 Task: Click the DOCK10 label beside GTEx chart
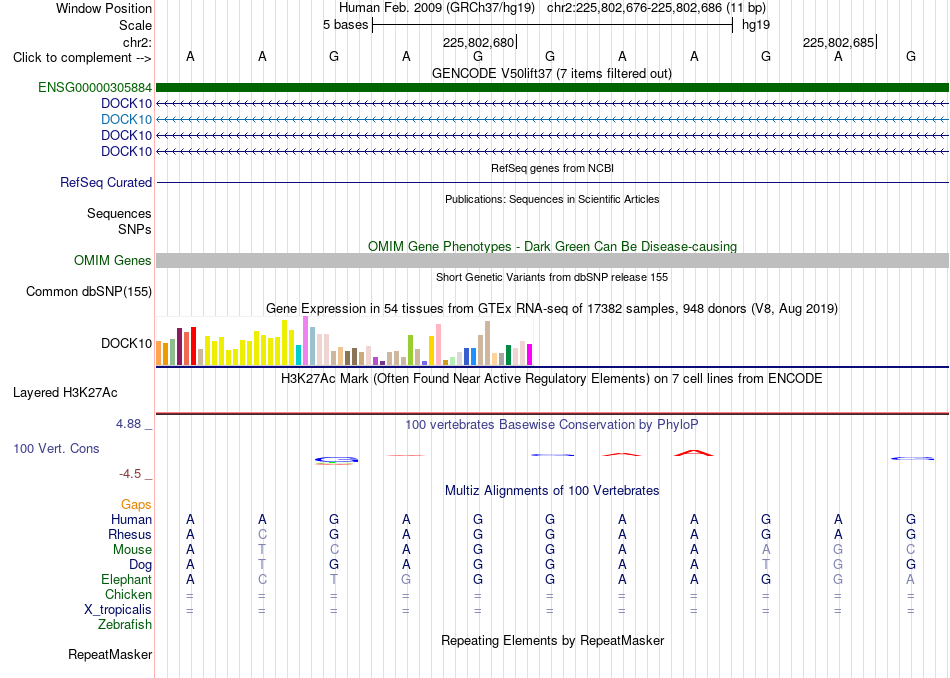[126, 344]
